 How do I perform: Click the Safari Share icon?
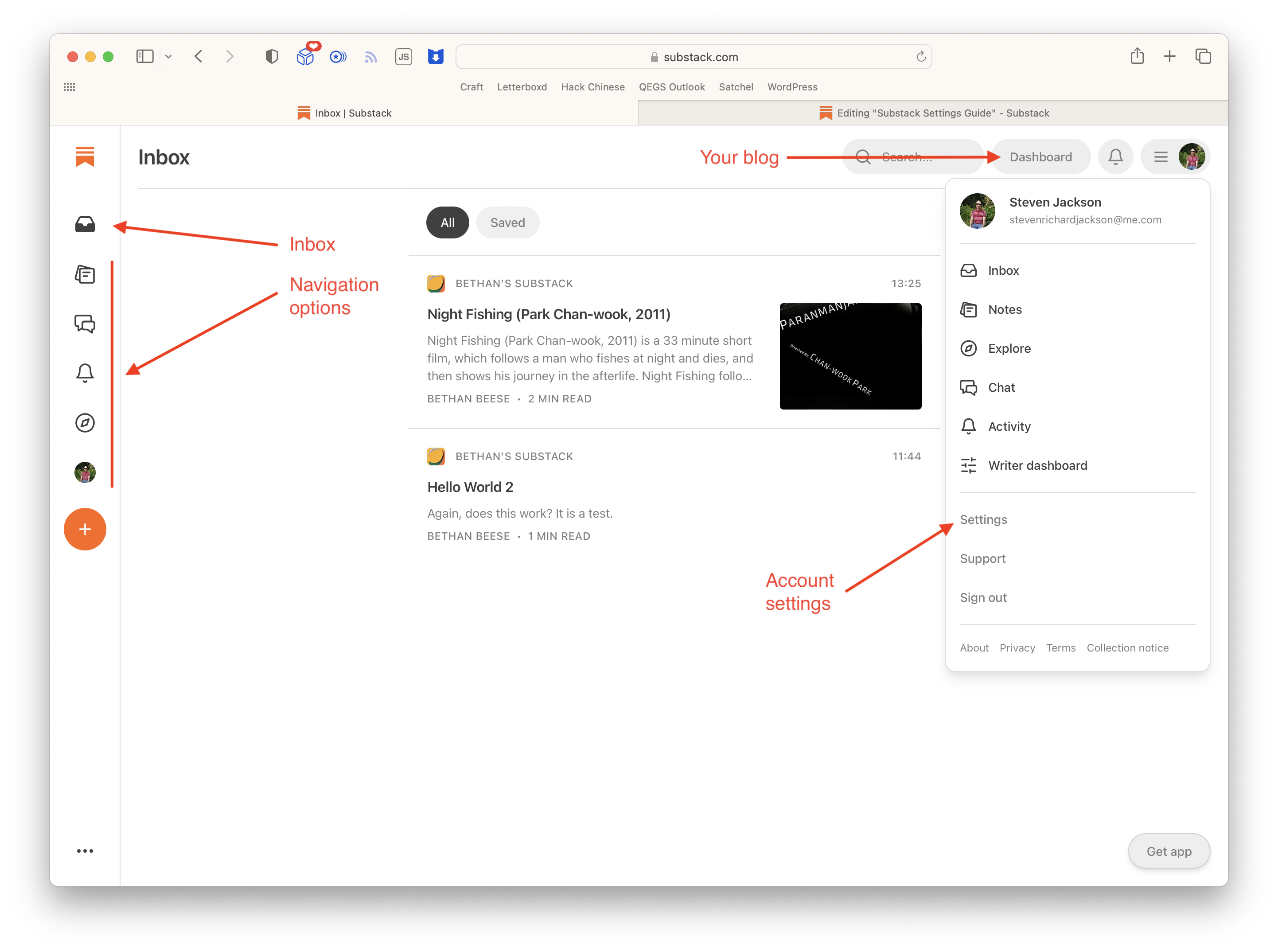pos(1137,56)
